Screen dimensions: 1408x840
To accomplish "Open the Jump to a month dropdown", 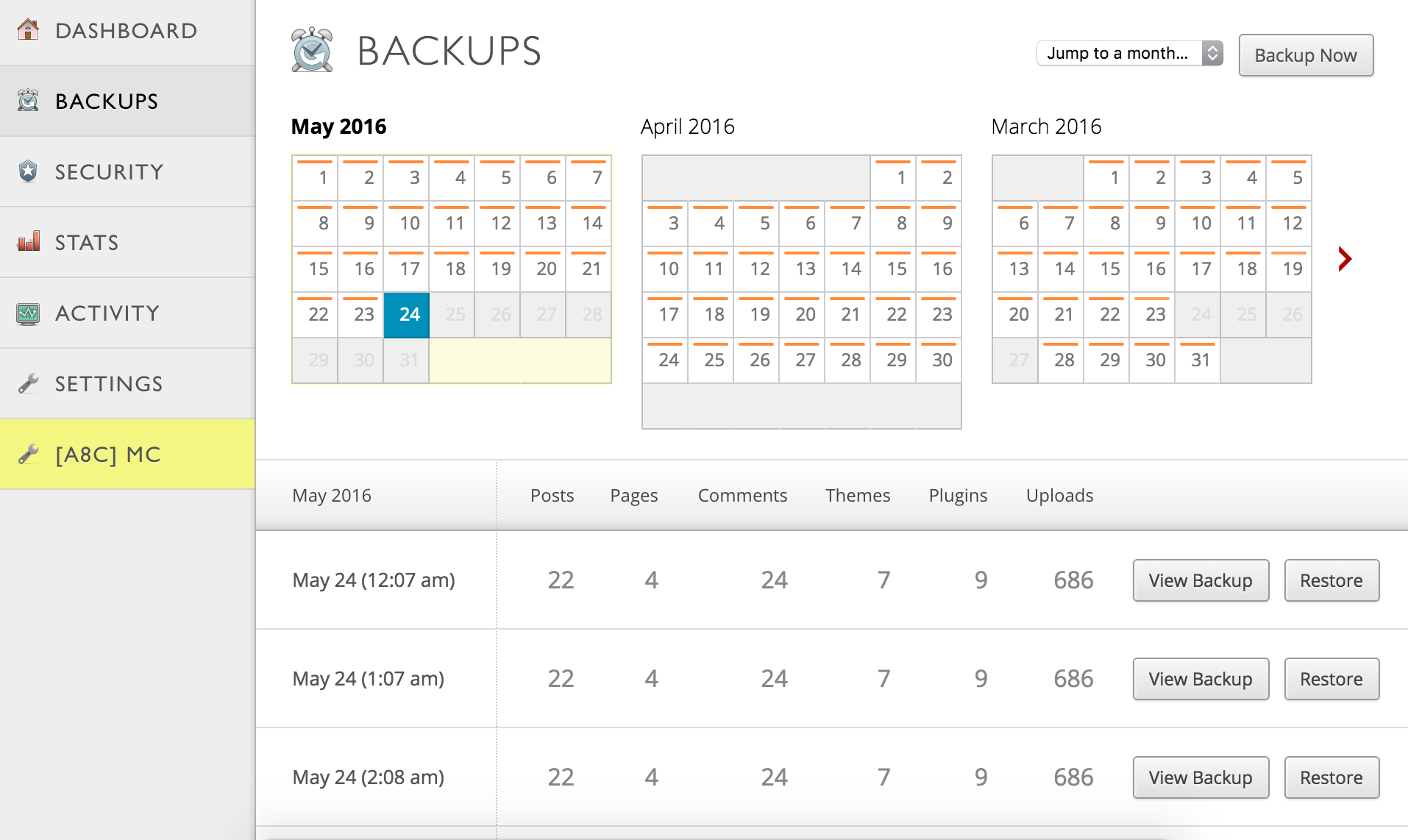I will click(1129, 53).
